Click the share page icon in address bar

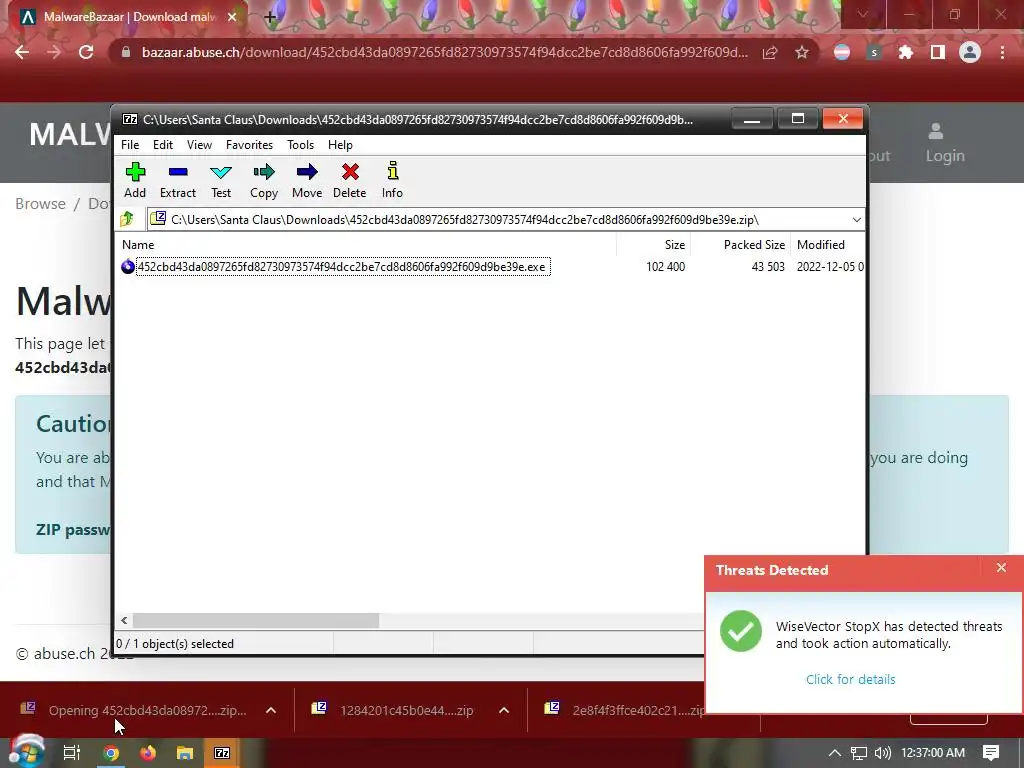click(x=770, y=52)
